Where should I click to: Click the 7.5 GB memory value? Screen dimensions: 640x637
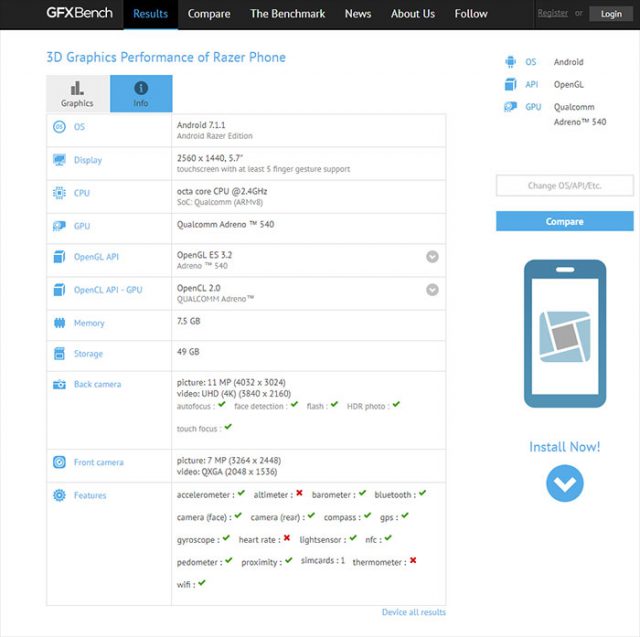coord(189,321)
